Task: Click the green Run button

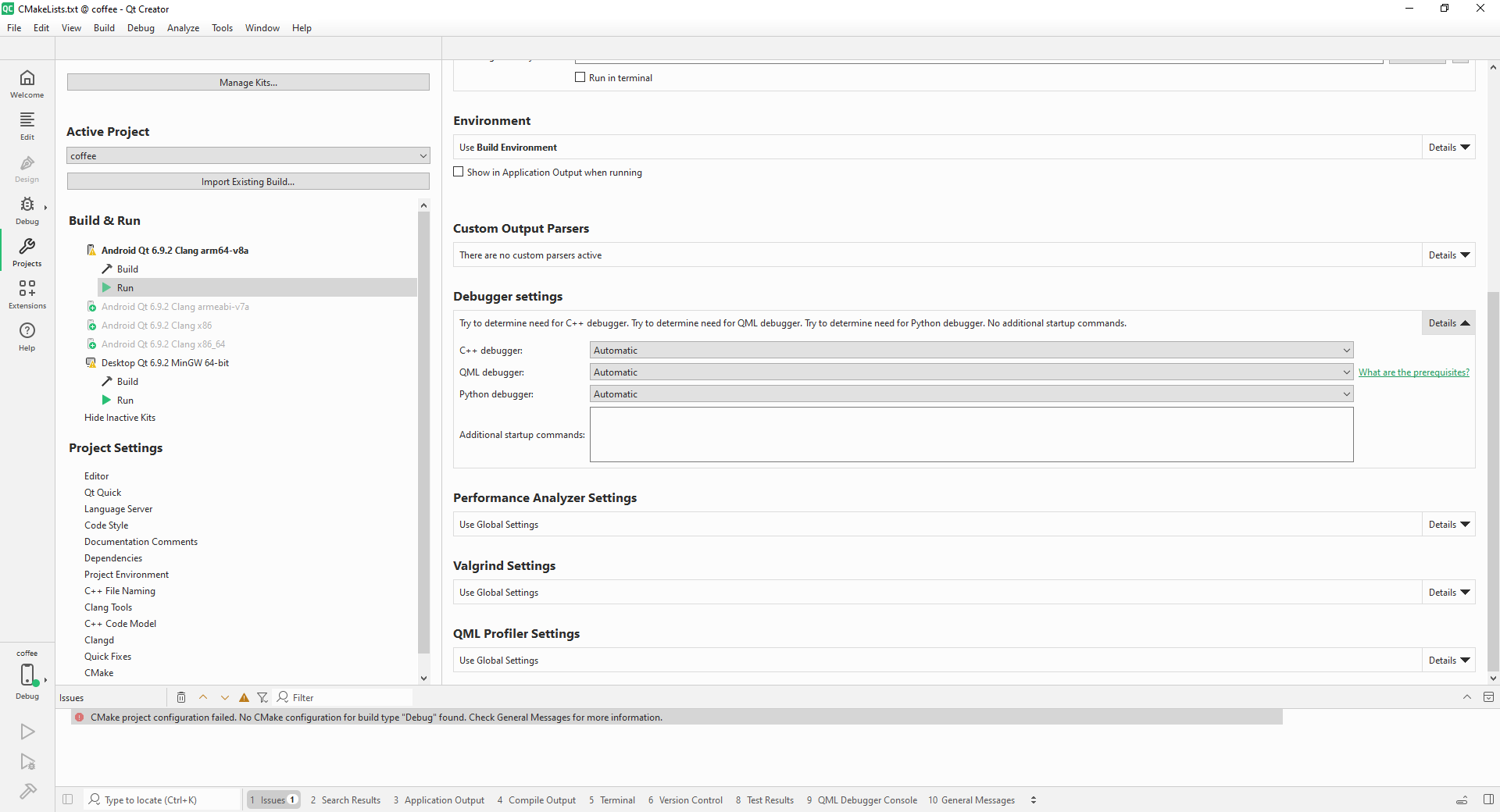Action: pos(27,732)
